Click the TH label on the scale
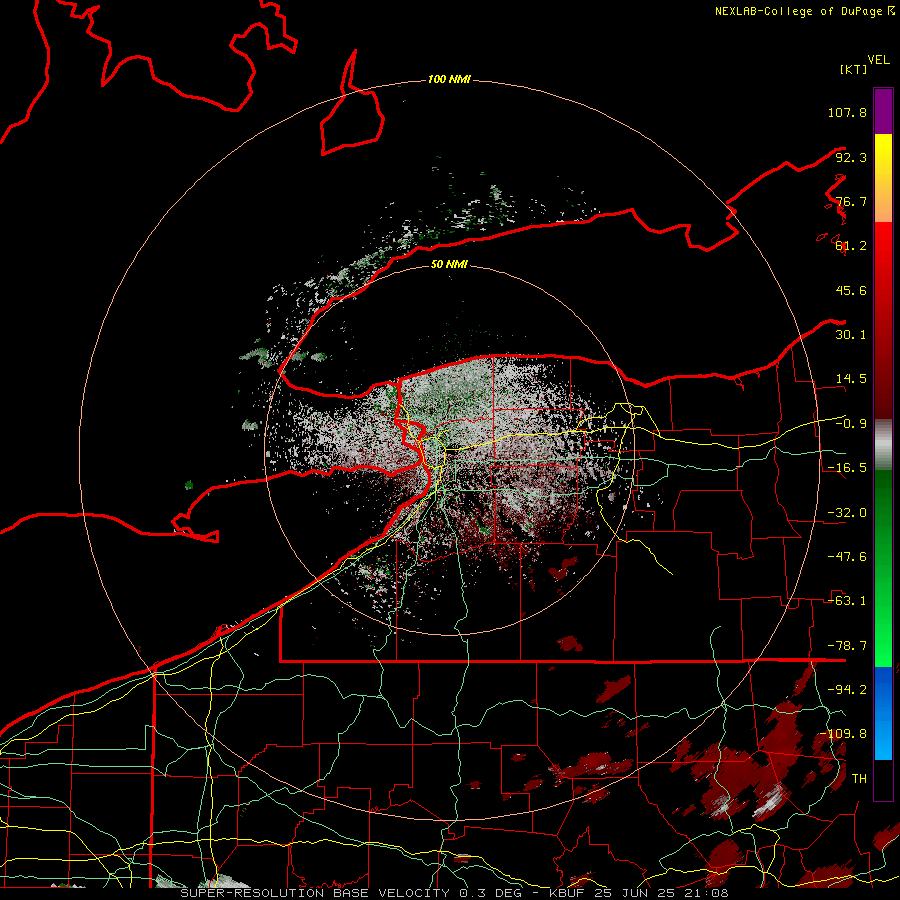The width and height of the screenshot is (900, 900). tap(859, 779)
